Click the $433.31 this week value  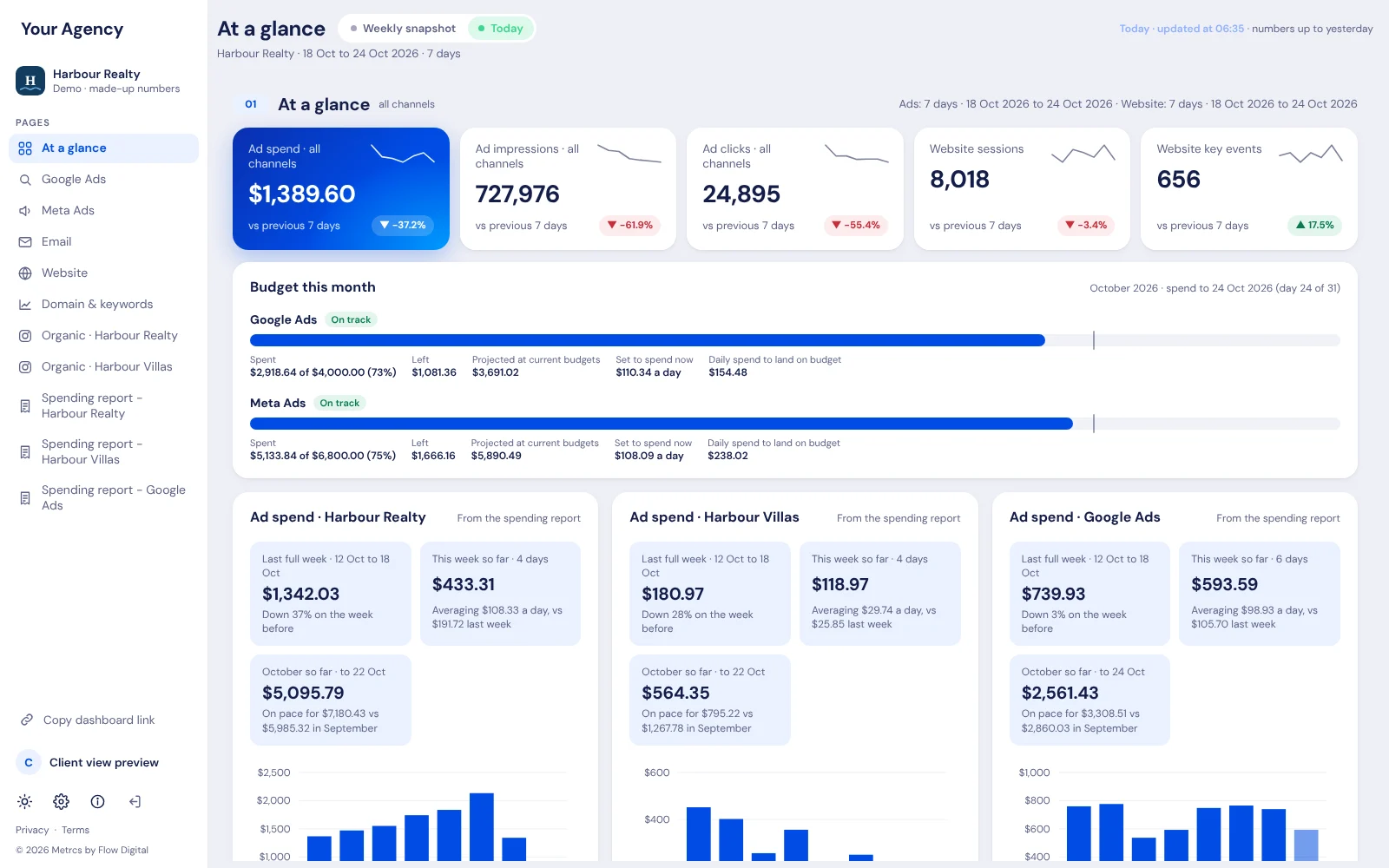[464, 585]
